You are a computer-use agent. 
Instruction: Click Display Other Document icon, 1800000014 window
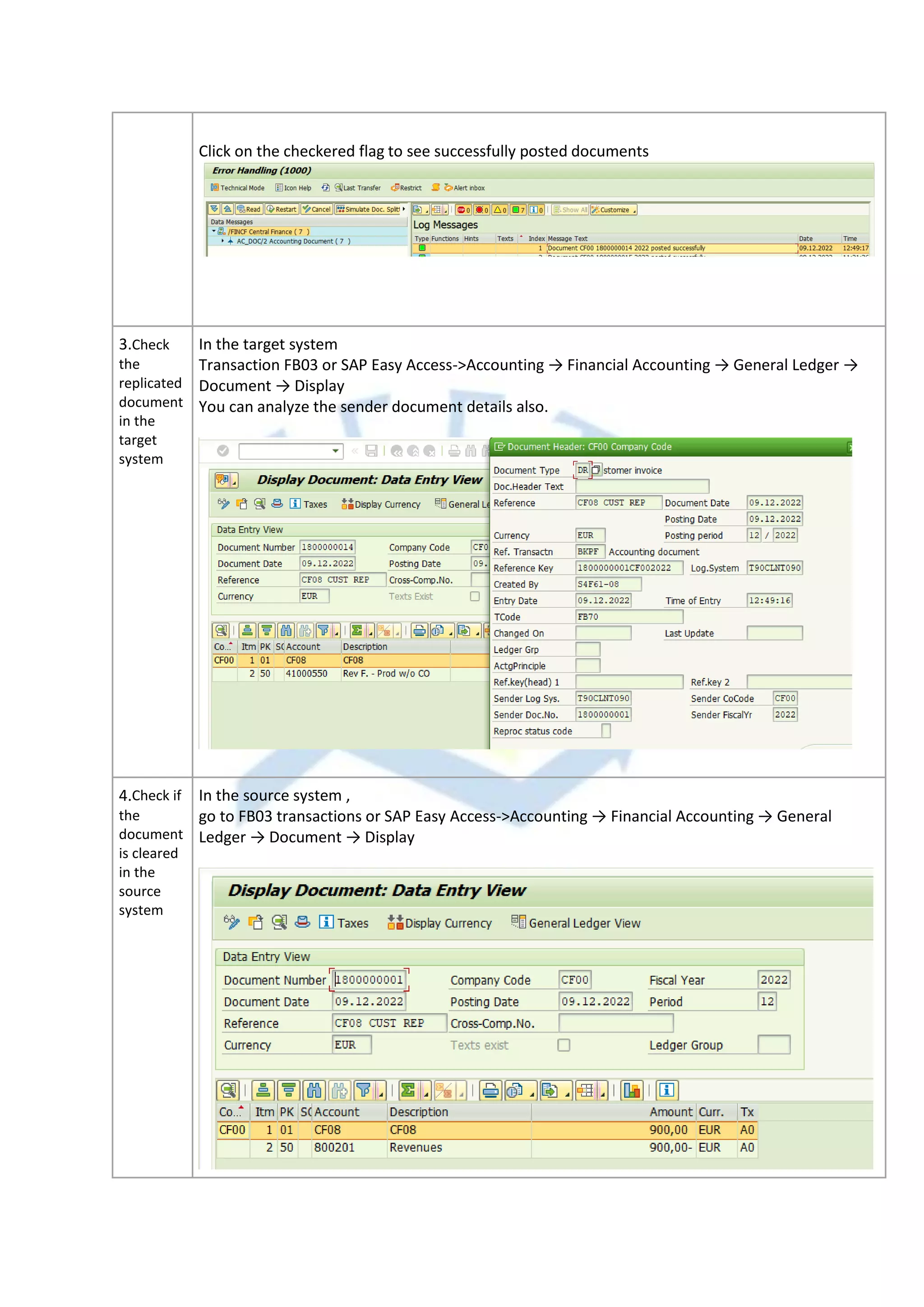point(242,504)
